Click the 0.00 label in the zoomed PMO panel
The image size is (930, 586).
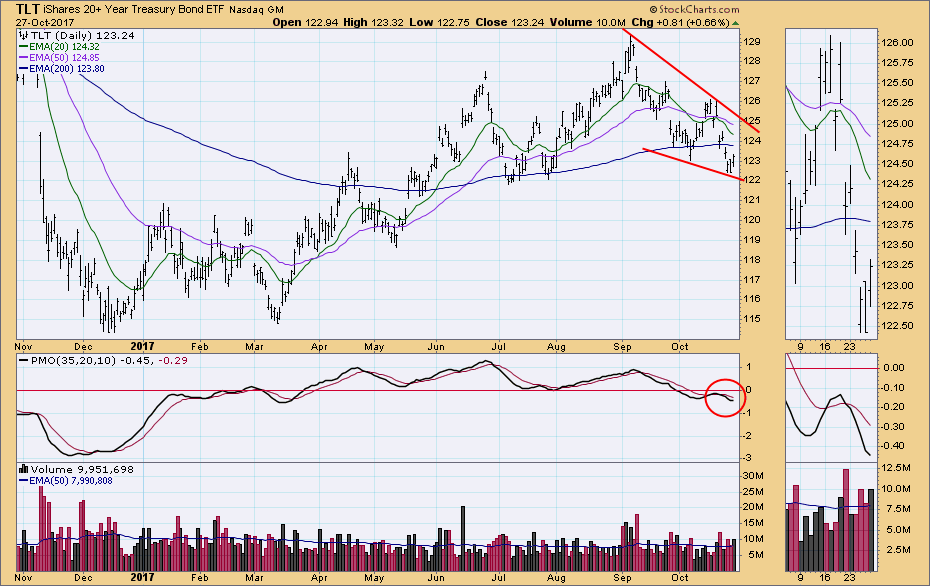tap(894, 368)
